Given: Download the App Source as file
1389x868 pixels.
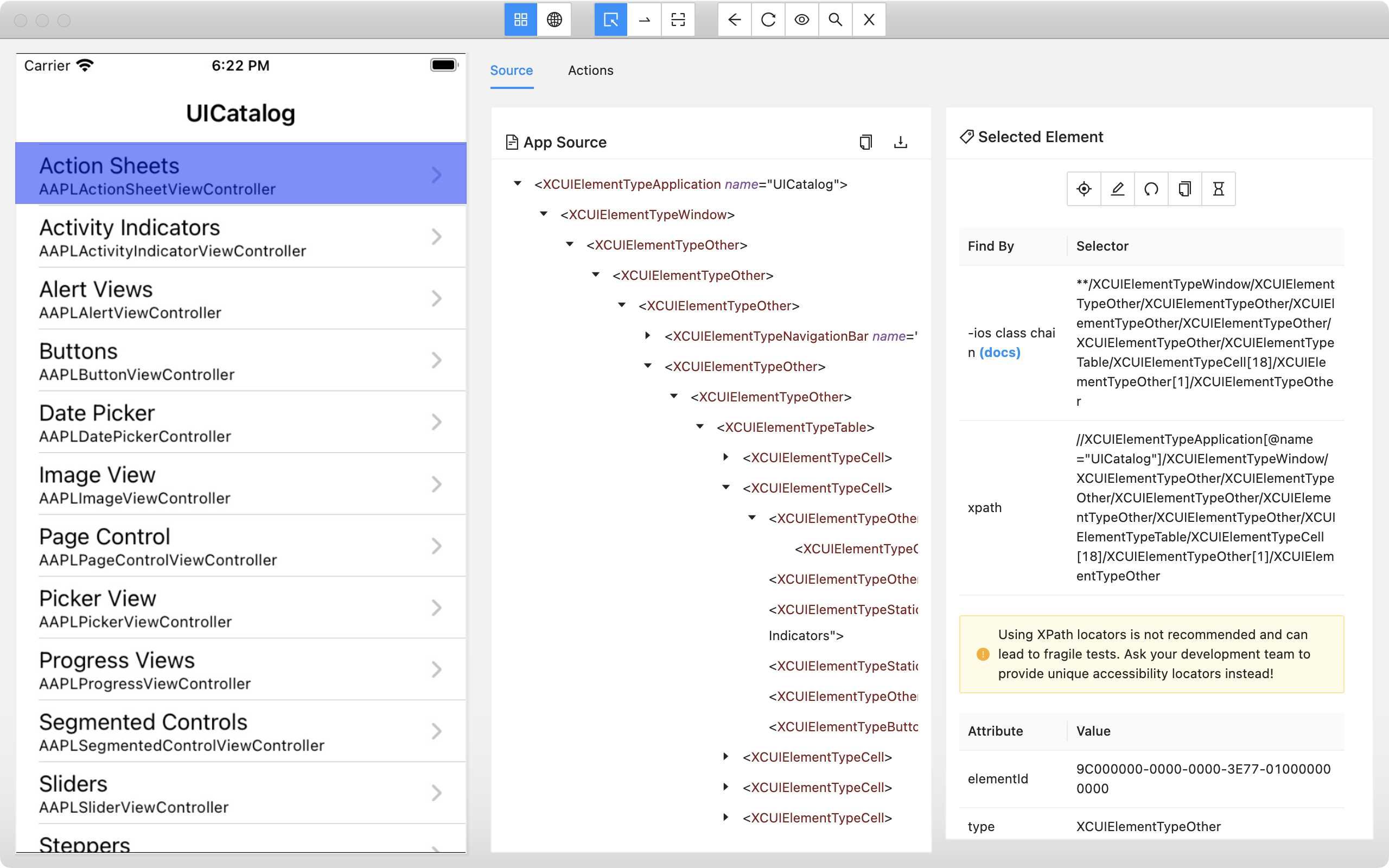Looking at the screenshot, I should pos(900,142).
